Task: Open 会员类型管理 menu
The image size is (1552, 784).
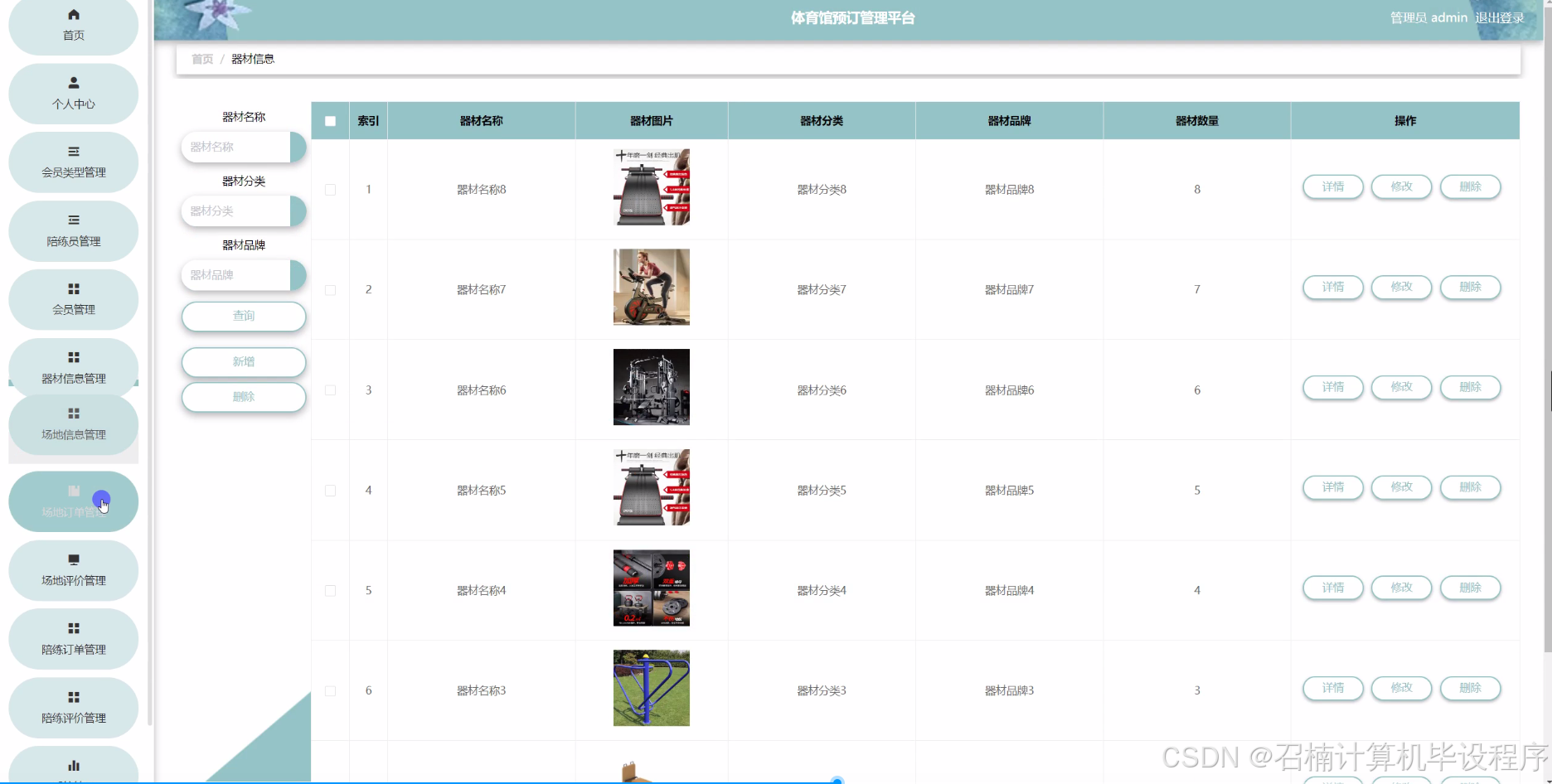Action: [73, 162]
